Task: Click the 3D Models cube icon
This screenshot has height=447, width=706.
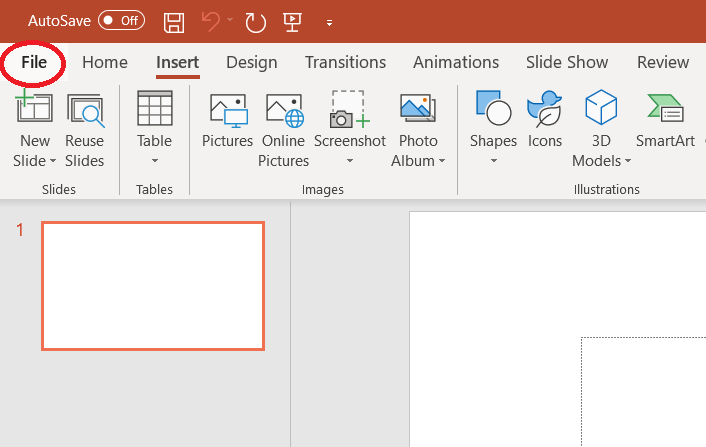Action: pyautogui.click(x=601, y=107)
